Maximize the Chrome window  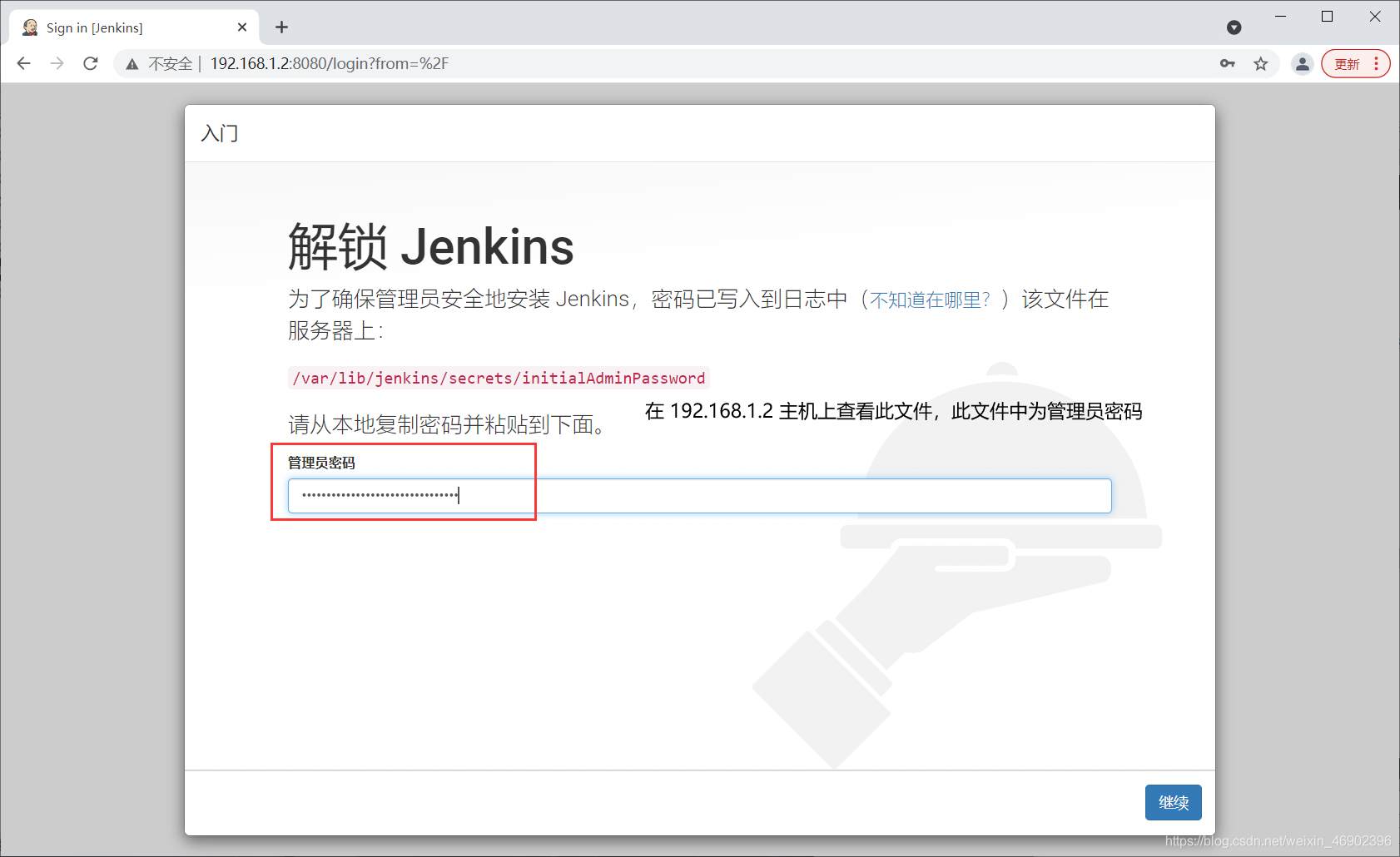click(x=1328, y=17)
